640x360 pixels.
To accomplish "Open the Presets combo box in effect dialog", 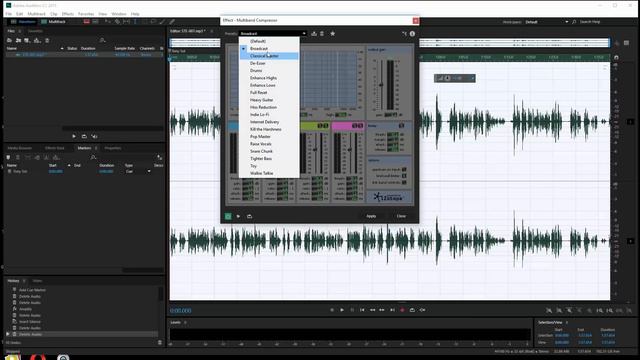I will click(273, 33).
